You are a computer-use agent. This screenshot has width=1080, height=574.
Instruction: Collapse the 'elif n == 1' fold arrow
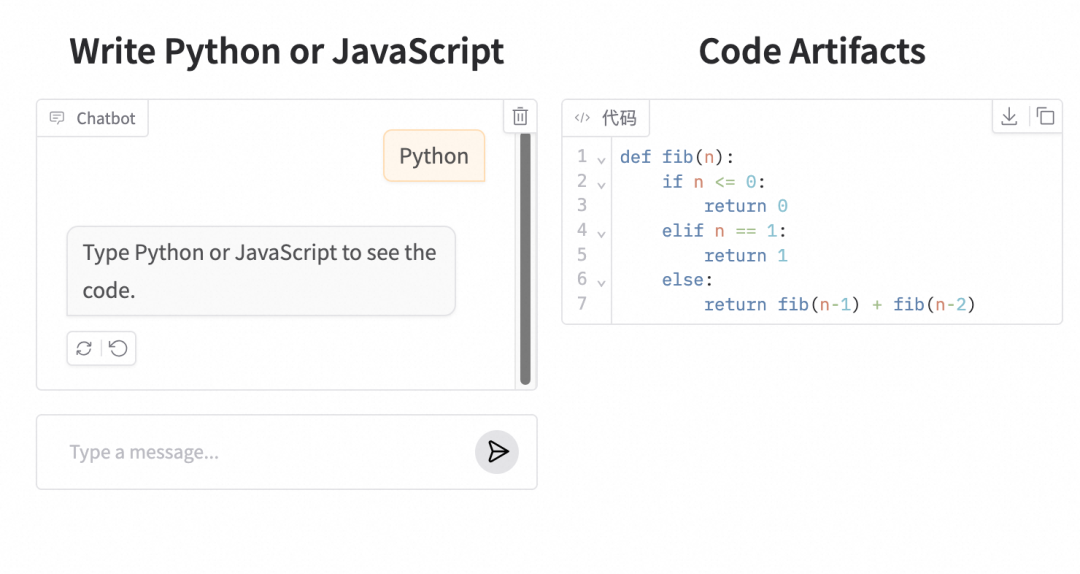[601, 234]
